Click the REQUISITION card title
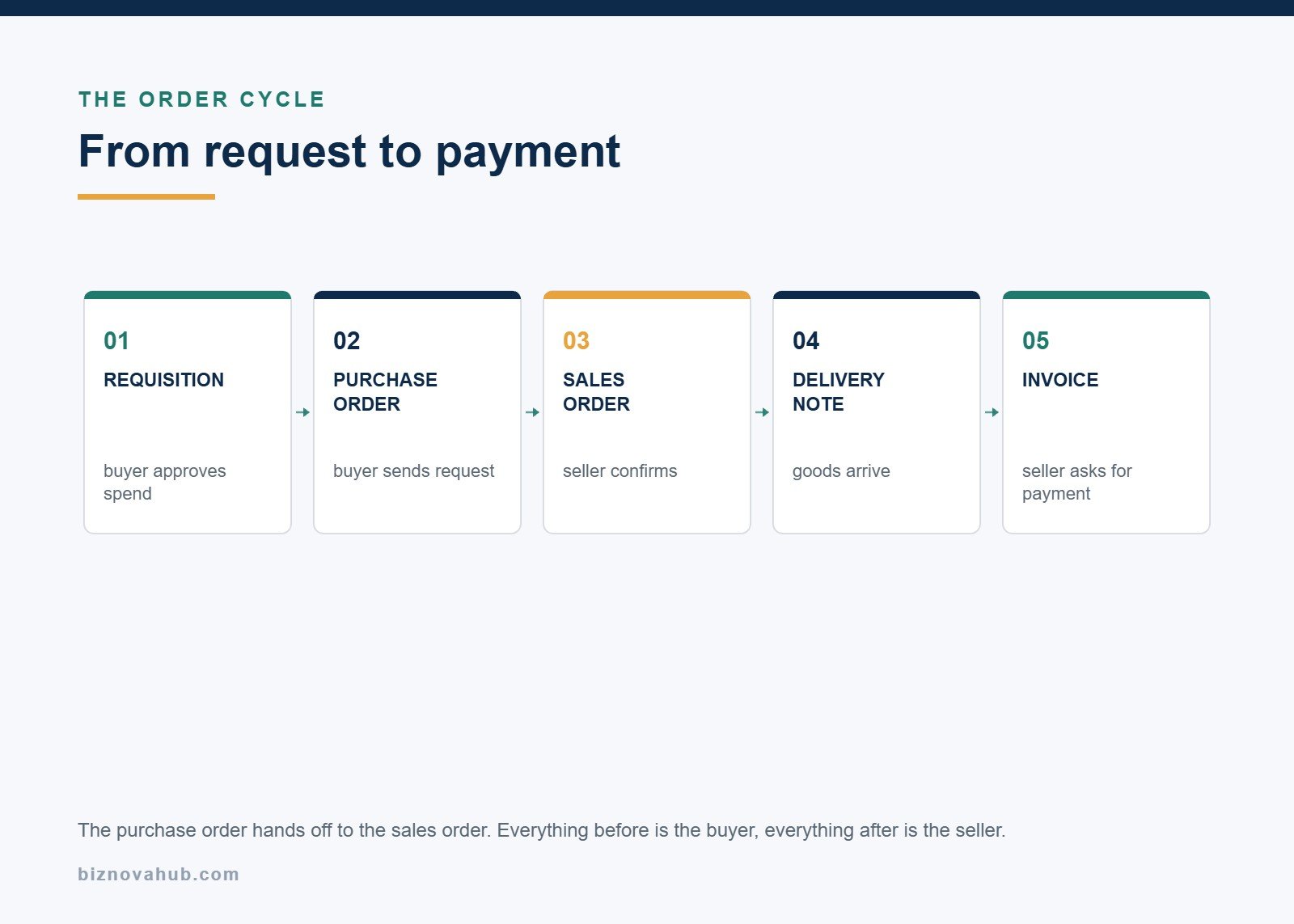Viewport: 1294px width, 924px height. (x=163, y=380)
